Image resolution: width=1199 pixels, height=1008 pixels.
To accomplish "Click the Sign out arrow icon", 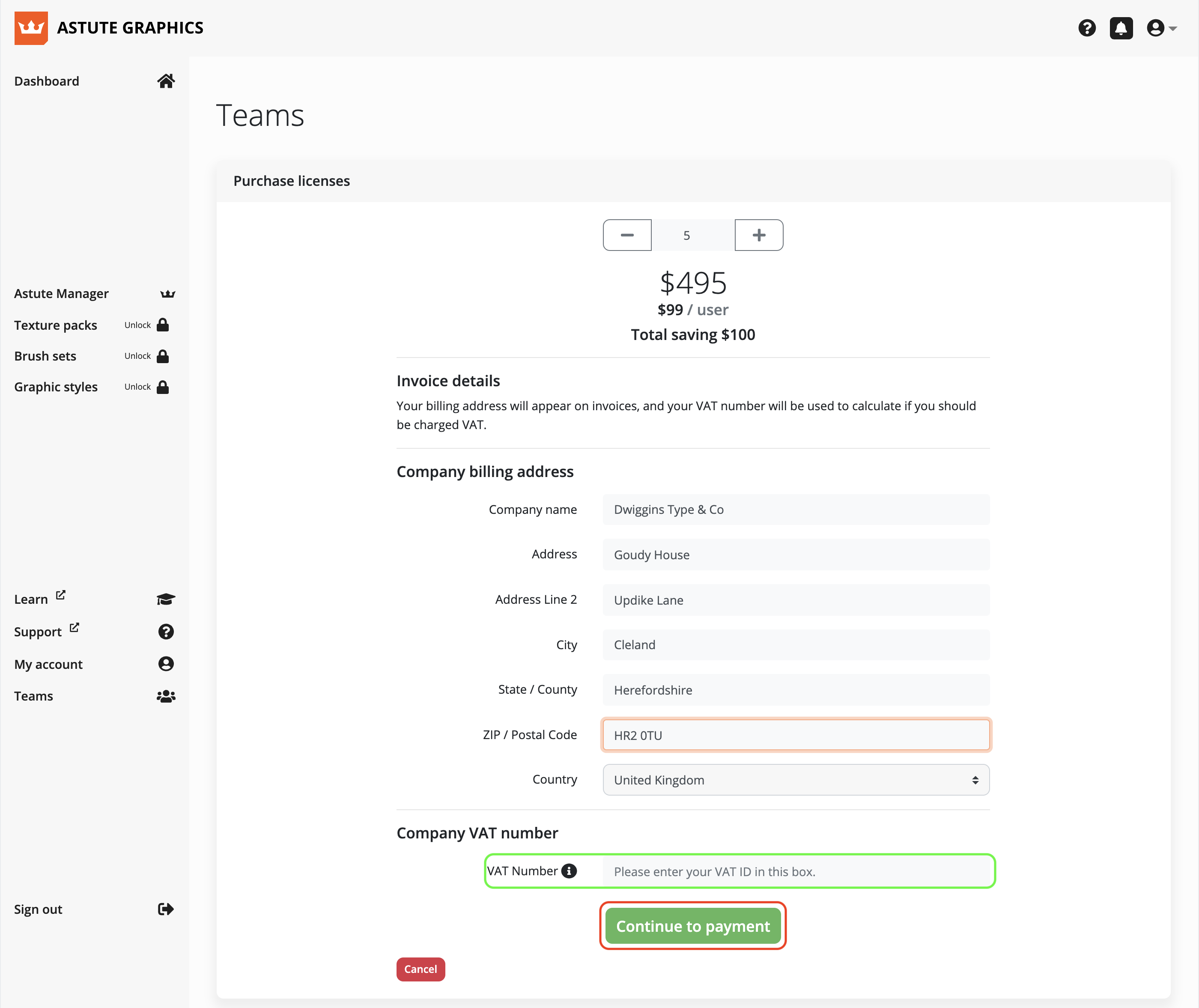I will pos(166,909).
